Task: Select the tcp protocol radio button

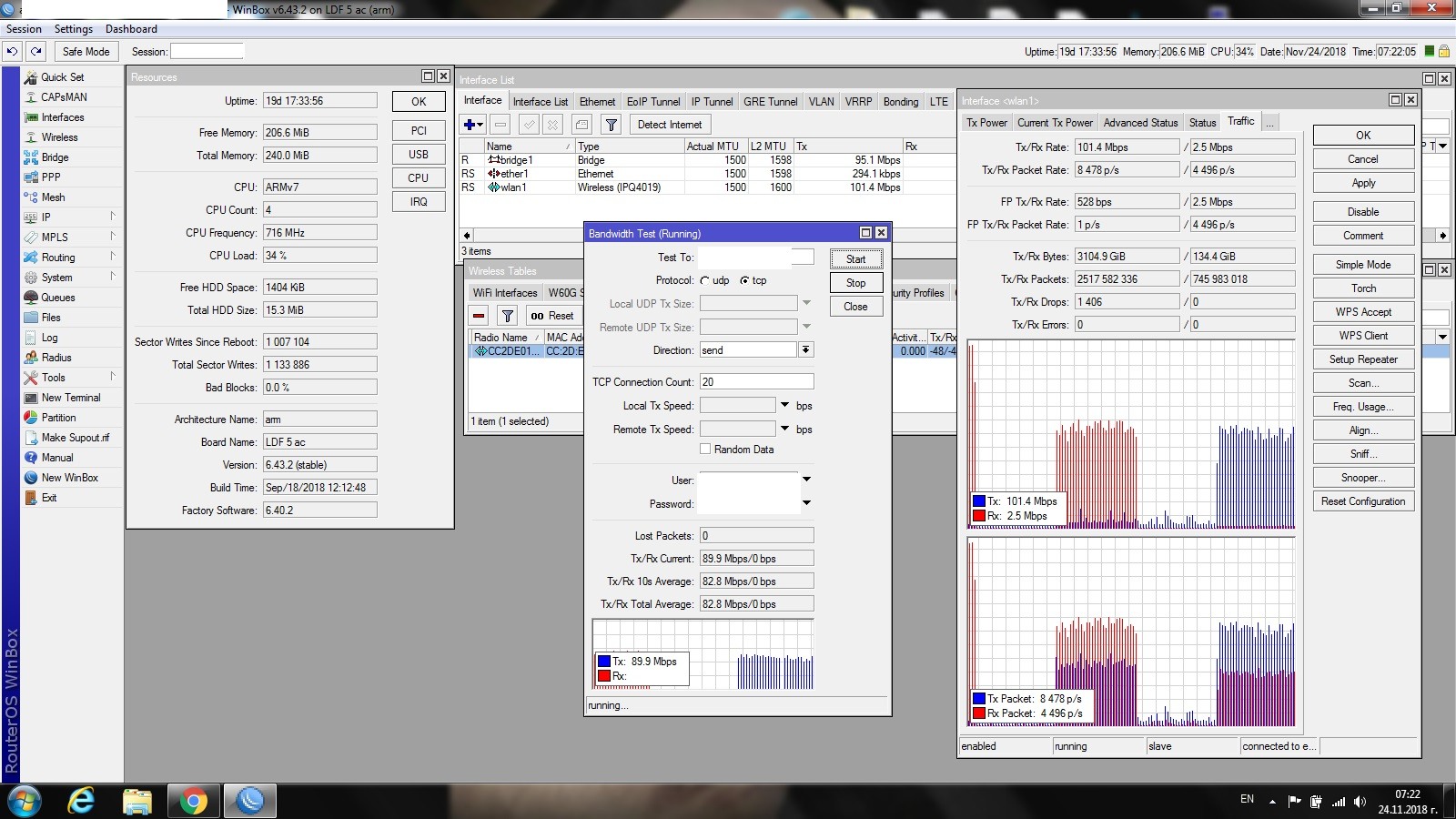Action: (x=744, y=281)
